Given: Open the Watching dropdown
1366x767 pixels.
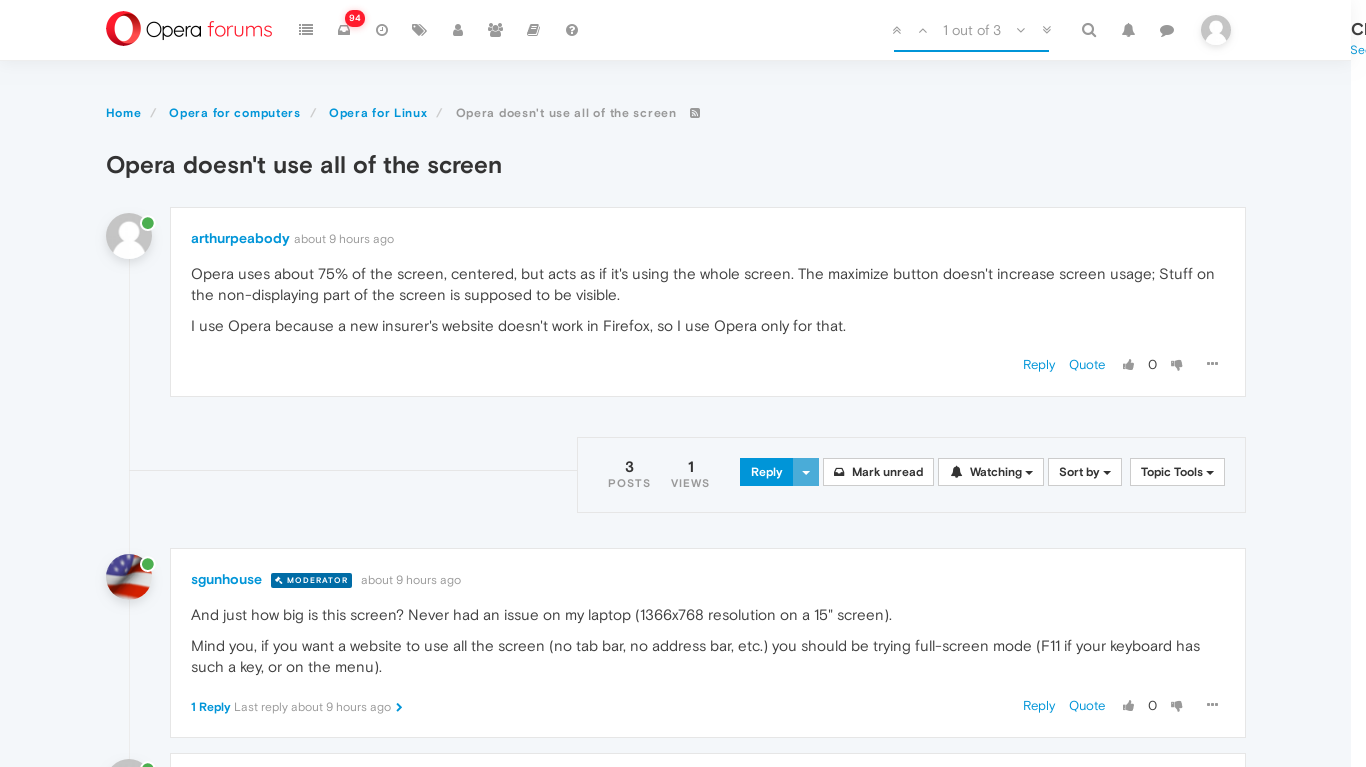Looking at the screenshot, I should [x=991, y=472].
